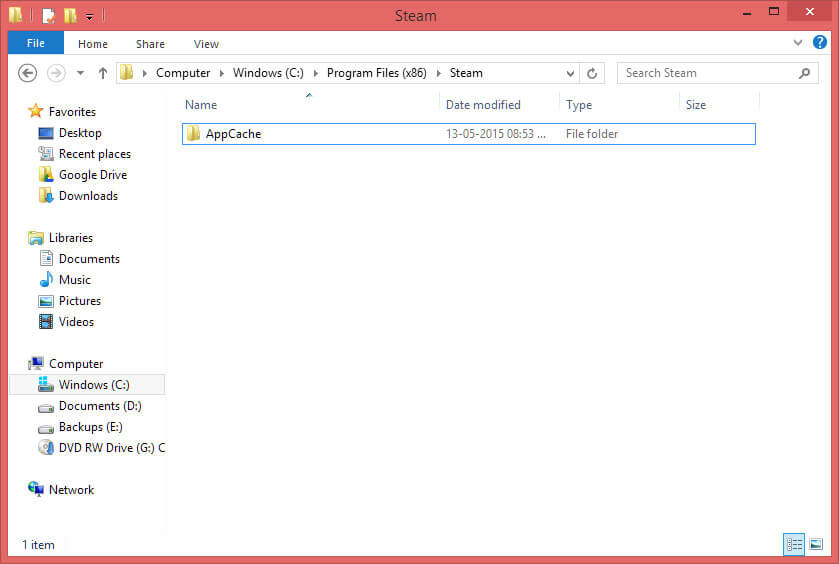Open the Music library
This screenshot has width=839, height=564.
coord(75,280)
